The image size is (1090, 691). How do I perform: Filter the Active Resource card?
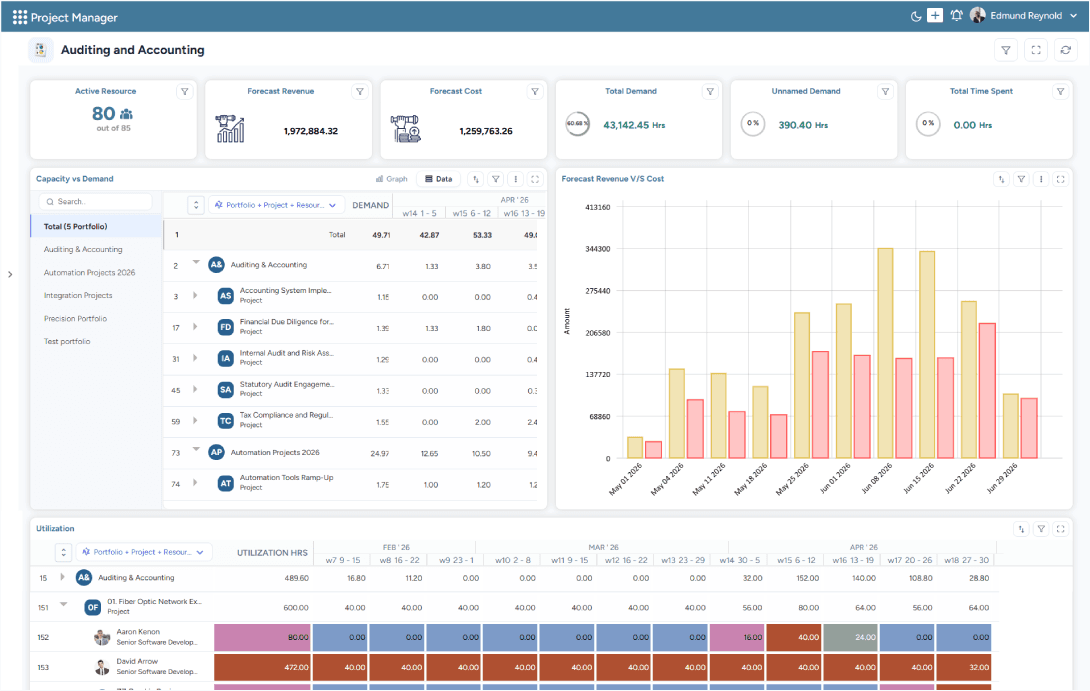tap(185, 91)
